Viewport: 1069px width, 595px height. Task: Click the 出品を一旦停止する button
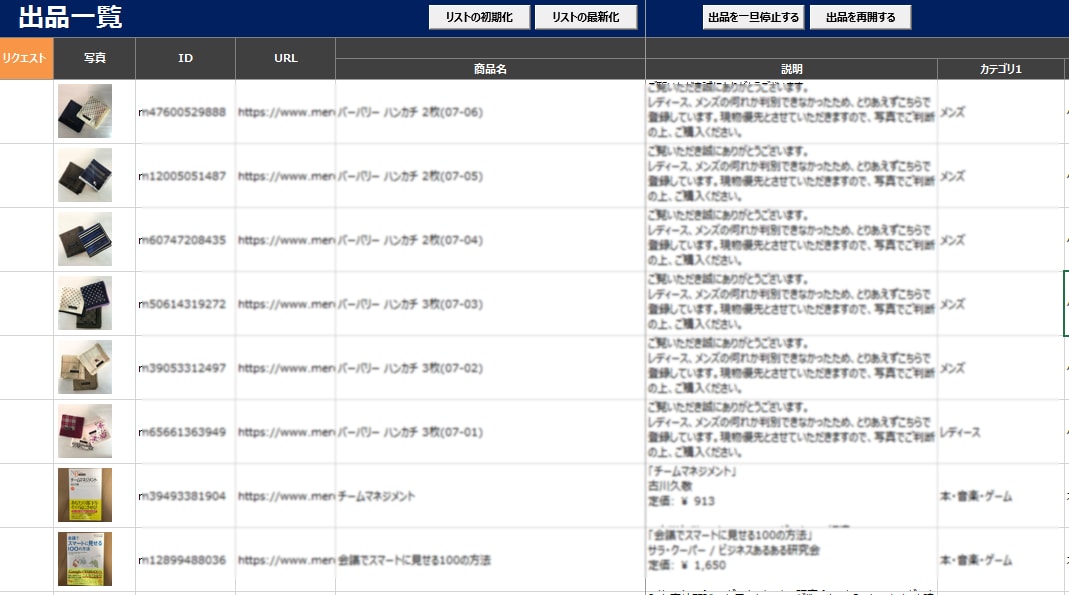[753, 17]
